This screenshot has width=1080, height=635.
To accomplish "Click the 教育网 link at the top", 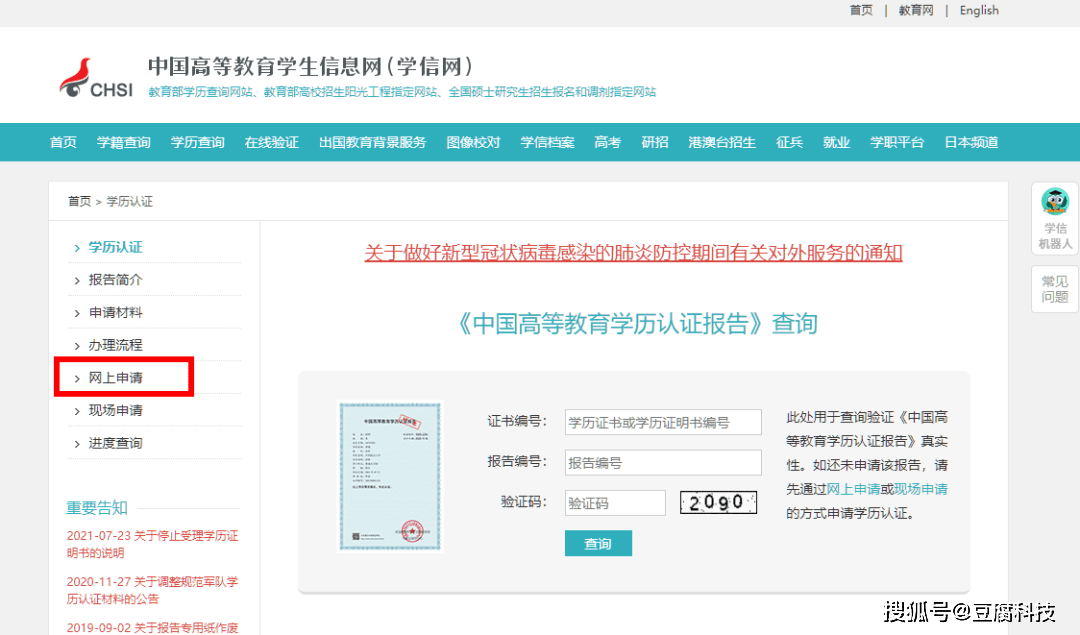I will pyautogui.click(x=915, y=10).
